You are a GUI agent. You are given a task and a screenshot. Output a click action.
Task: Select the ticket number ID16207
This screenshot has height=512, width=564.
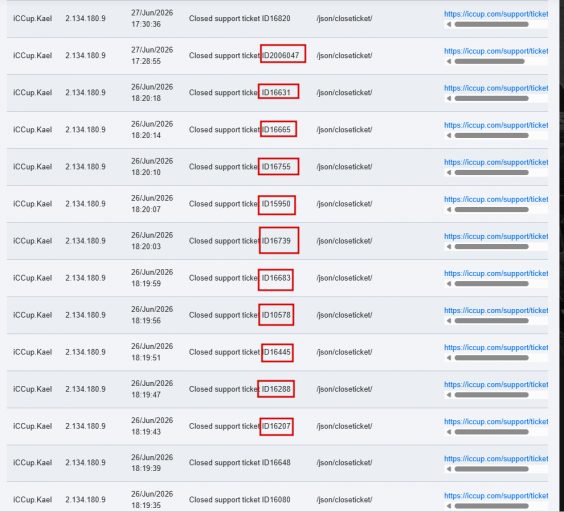click(x=276, y=426)
